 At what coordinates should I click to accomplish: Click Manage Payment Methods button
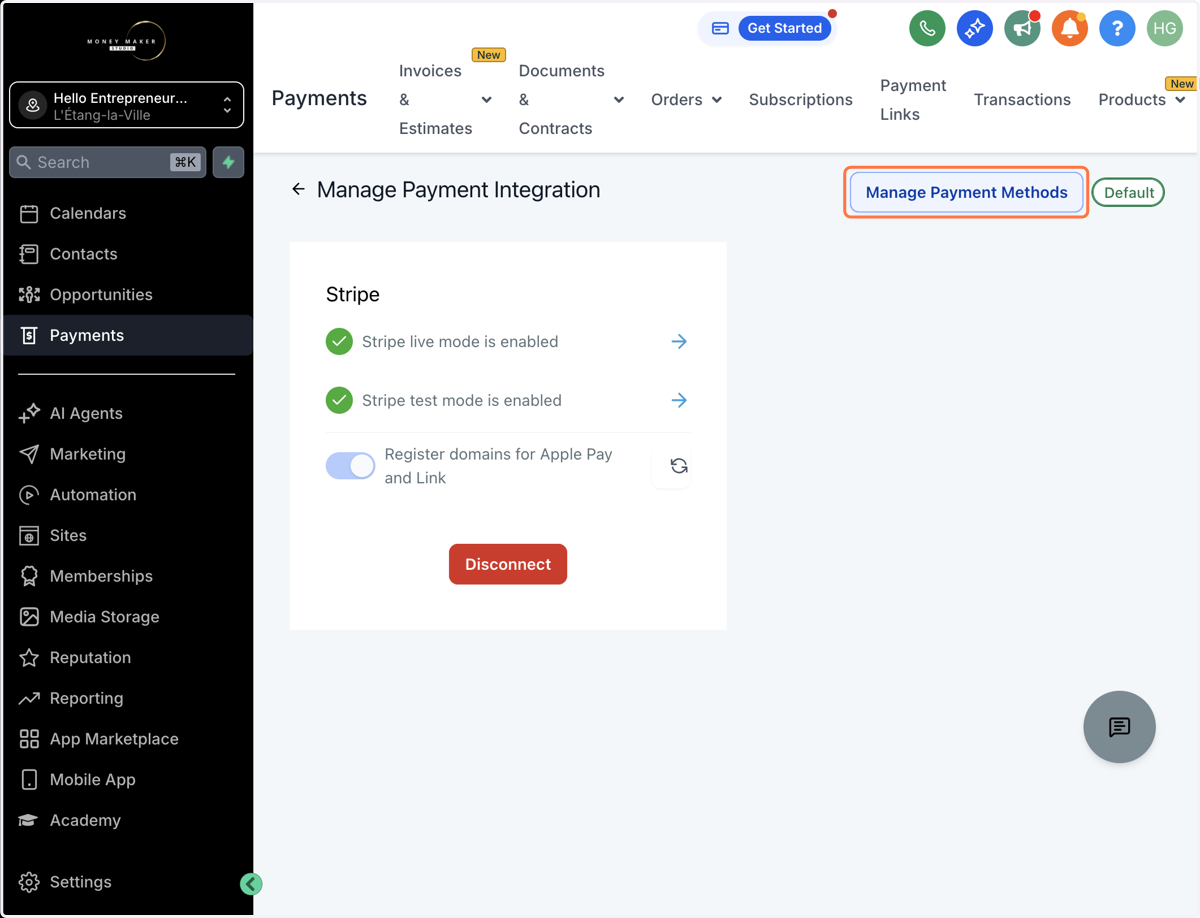[x=966, y=192]
